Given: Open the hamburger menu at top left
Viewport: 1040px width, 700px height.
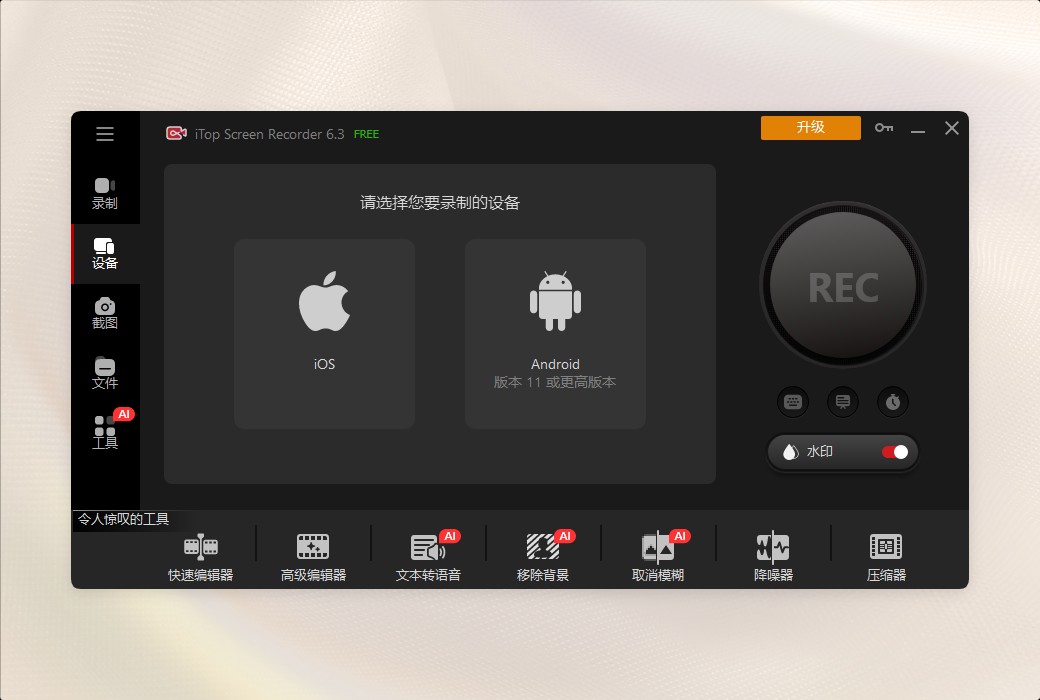Looking at the screenshot, I should click(105, 134).
